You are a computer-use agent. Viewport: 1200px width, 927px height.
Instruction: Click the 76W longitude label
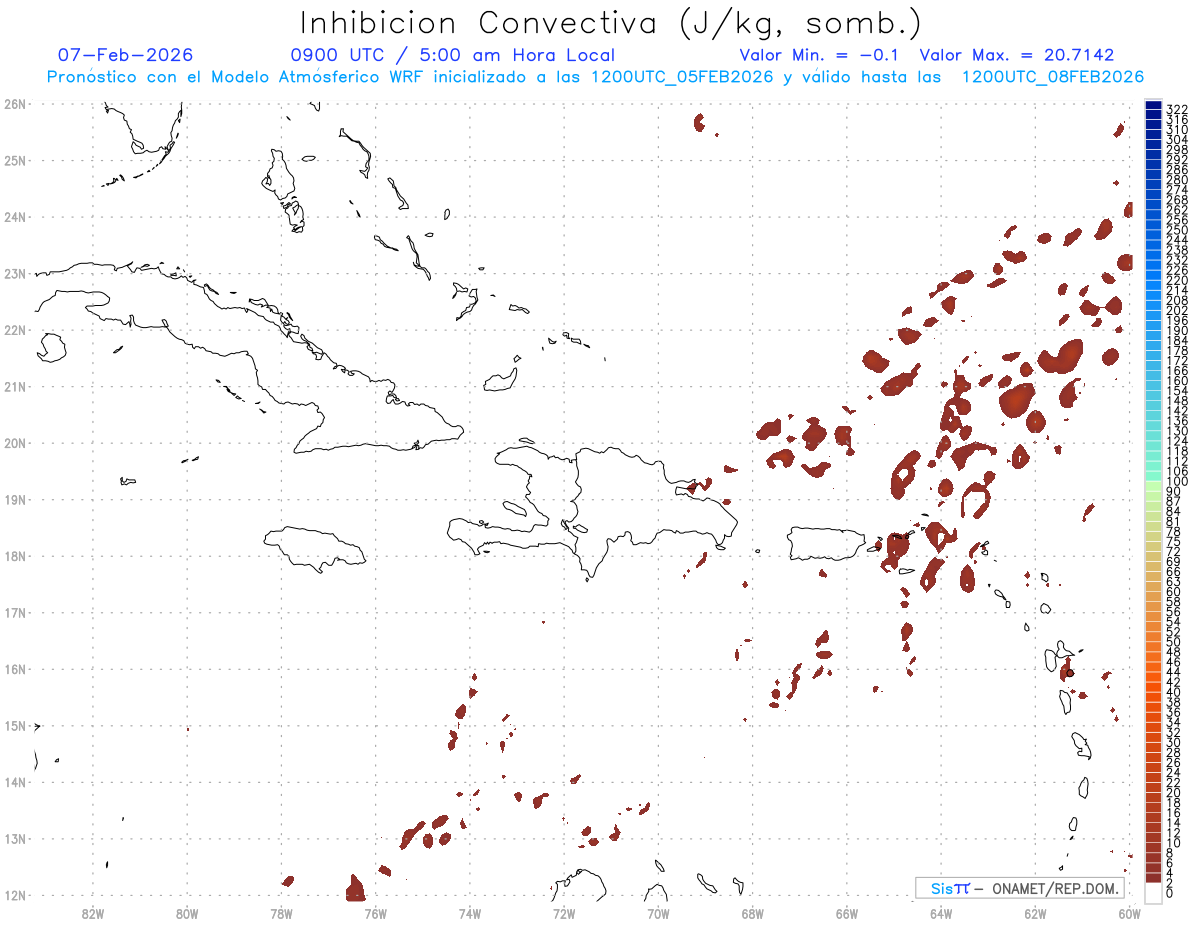(x=375, y=913)
